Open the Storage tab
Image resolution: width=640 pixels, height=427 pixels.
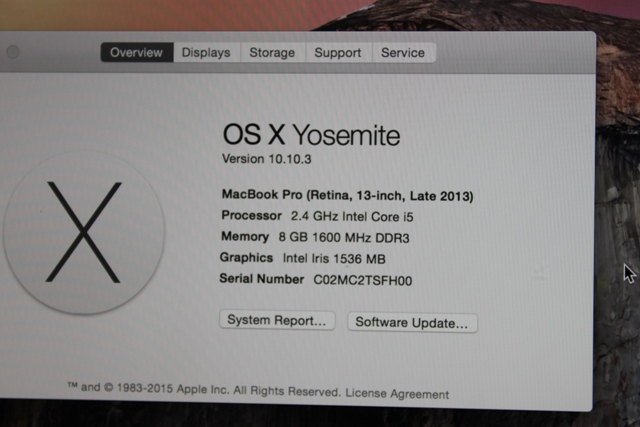point(272,53)
